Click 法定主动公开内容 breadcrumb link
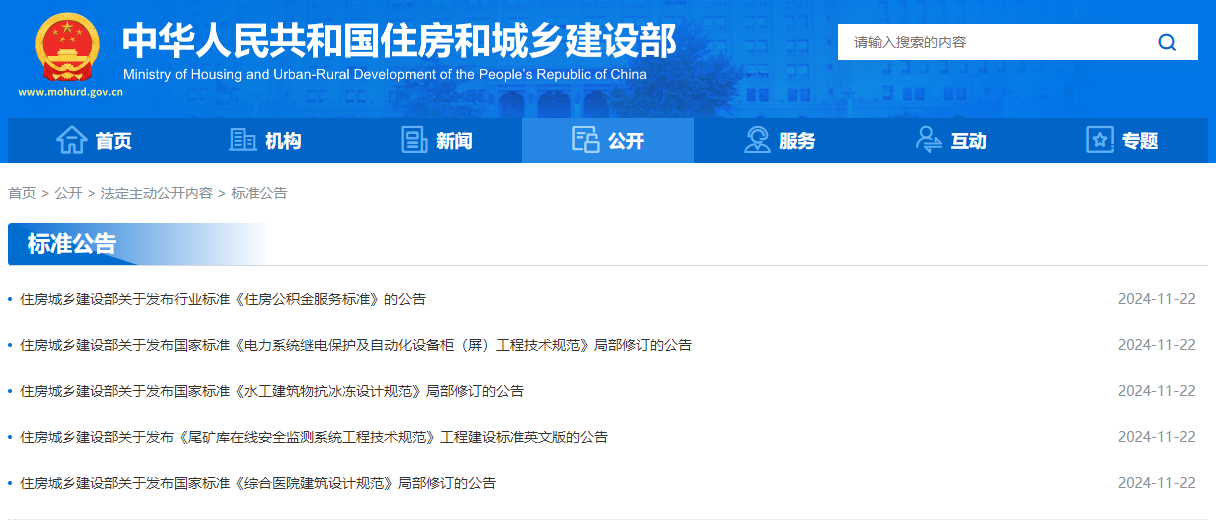 point(157,193)
